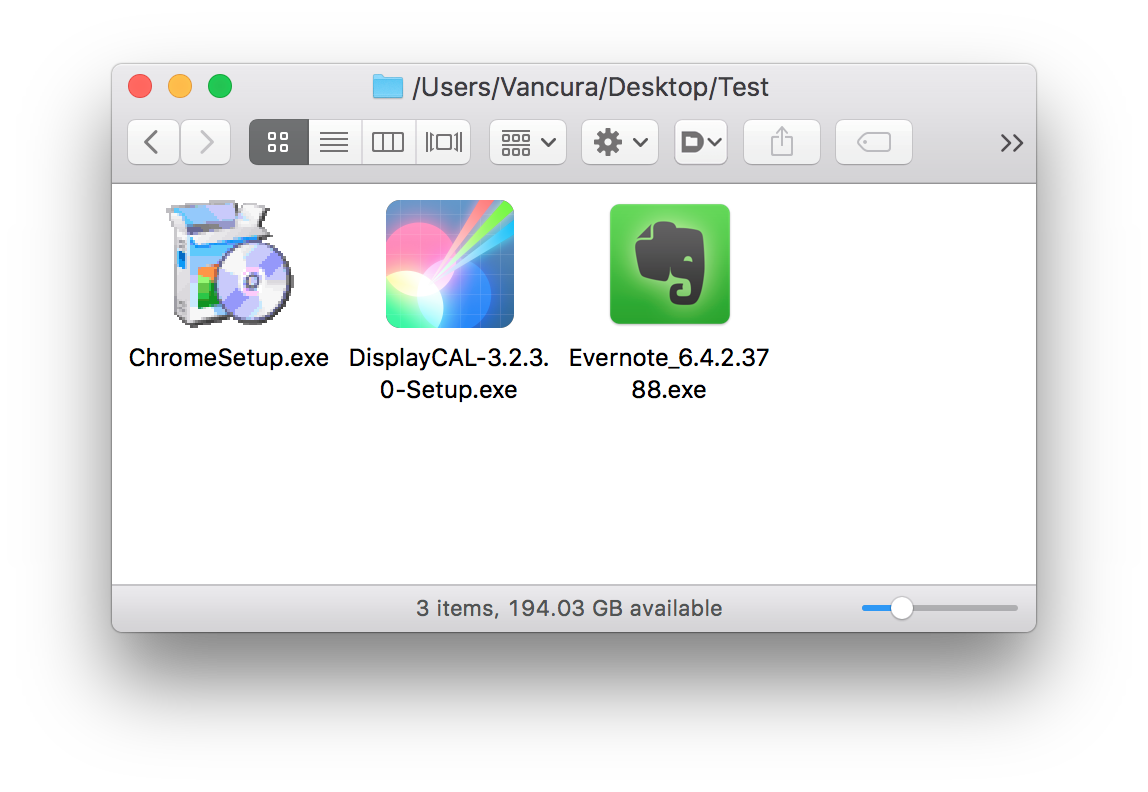Open the Action gear menu
The height and width of the screenshot is (792, 1148).
(619, 142)
